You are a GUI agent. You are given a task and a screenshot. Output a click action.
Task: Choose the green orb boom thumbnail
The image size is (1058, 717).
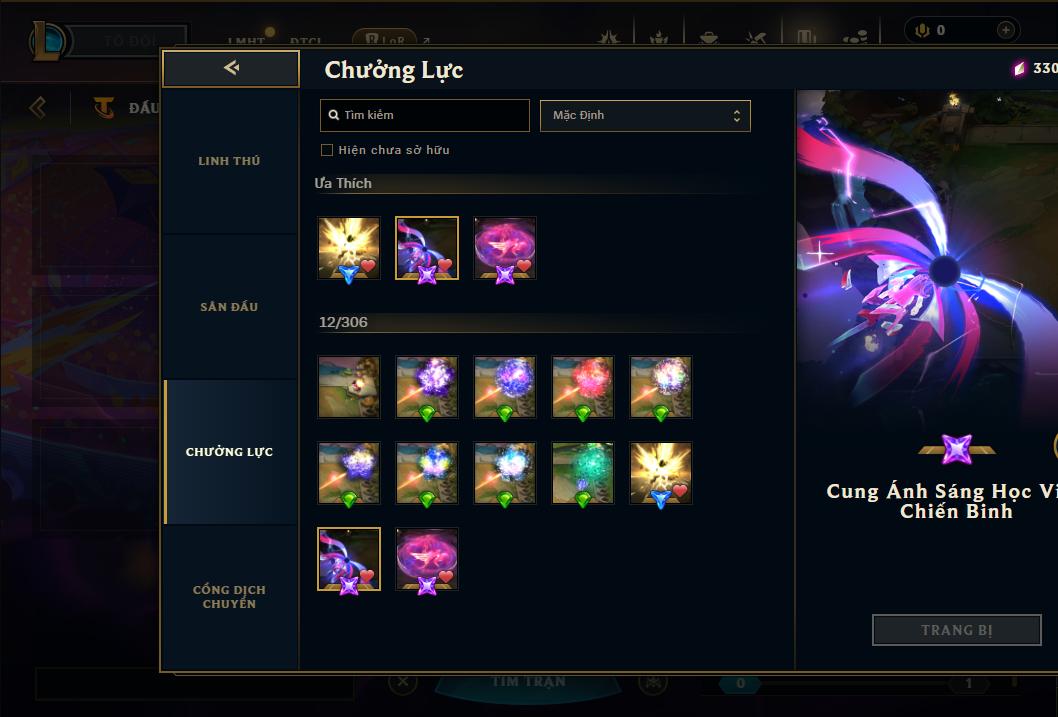tap(583, 473)
